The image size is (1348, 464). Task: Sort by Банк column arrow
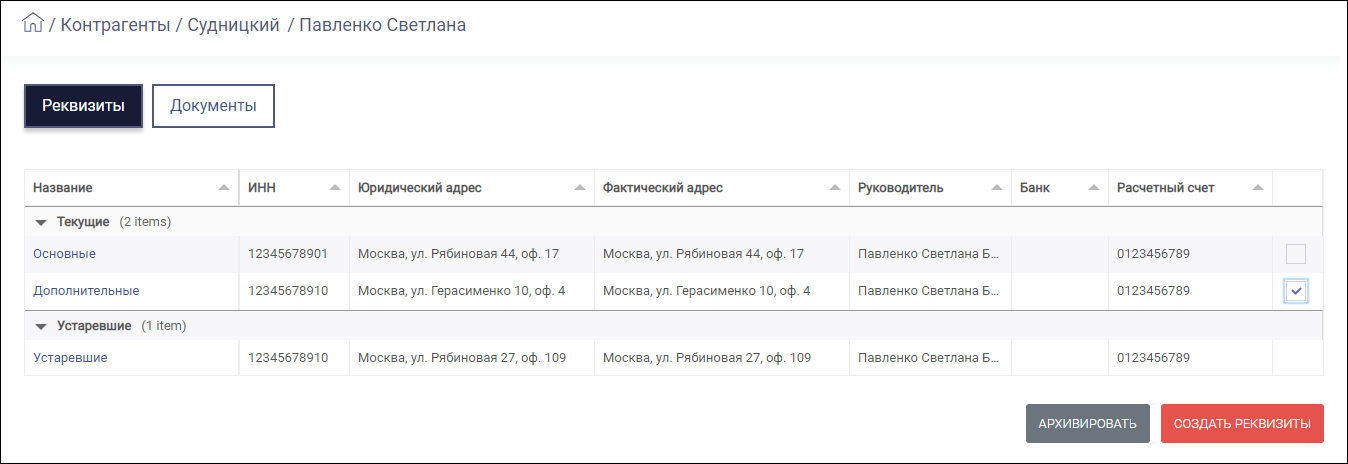tap(1093, 188)
